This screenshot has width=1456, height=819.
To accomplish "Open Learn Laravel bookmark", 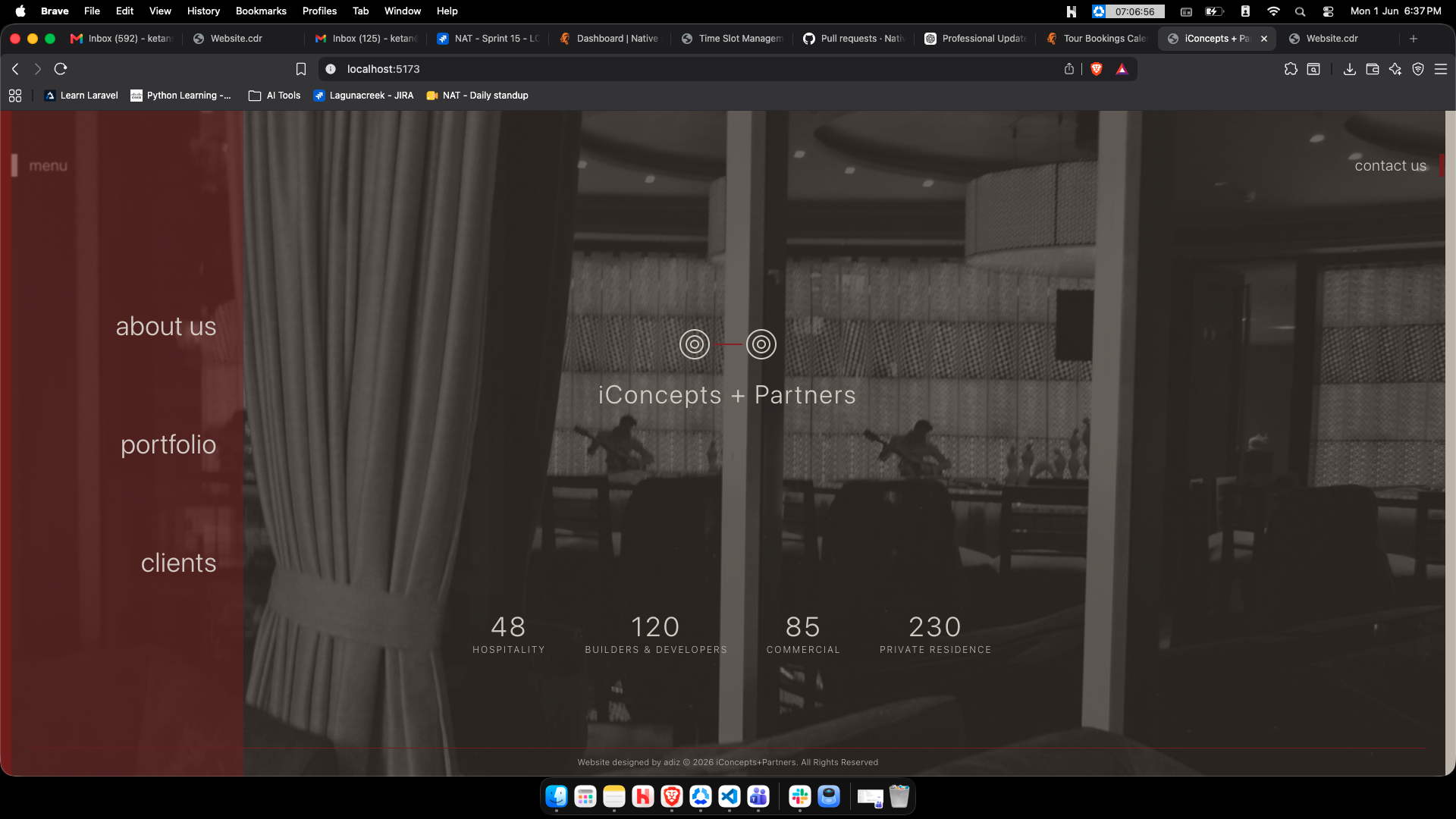I will coord(81,96).
